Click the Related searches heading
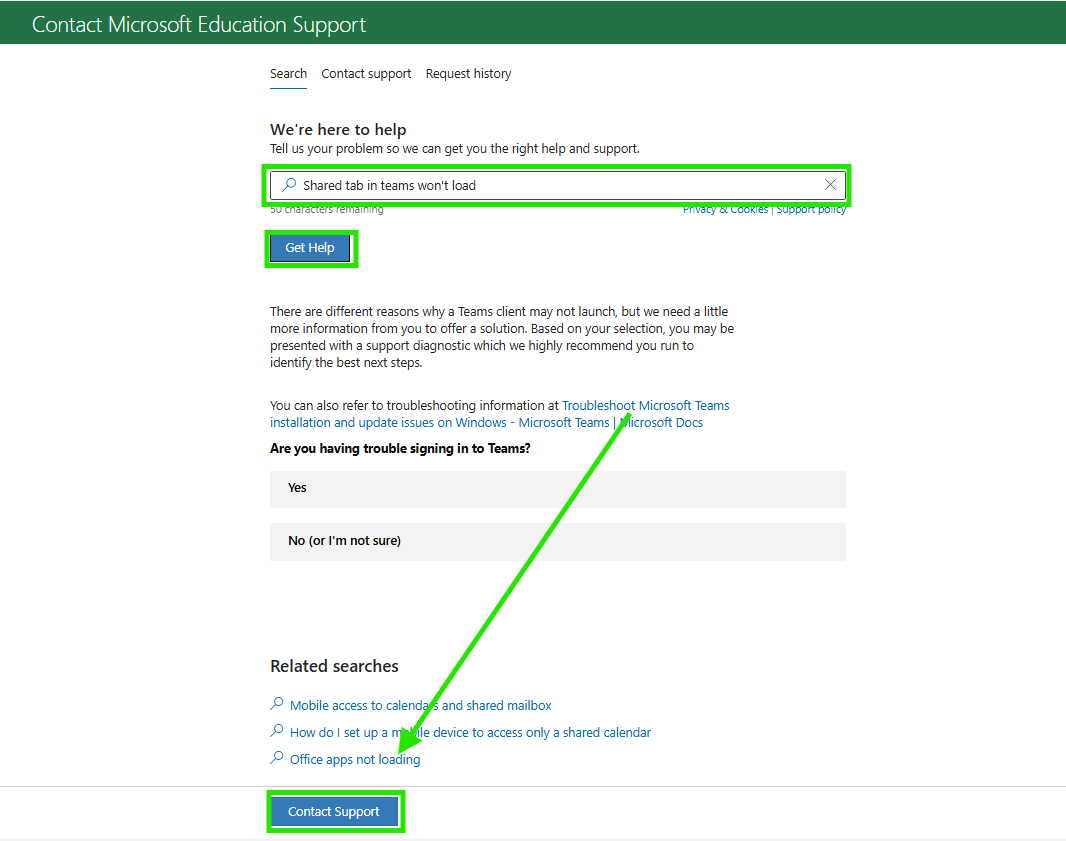Viewport: 1066px width, 841px height. coord(334,666)
